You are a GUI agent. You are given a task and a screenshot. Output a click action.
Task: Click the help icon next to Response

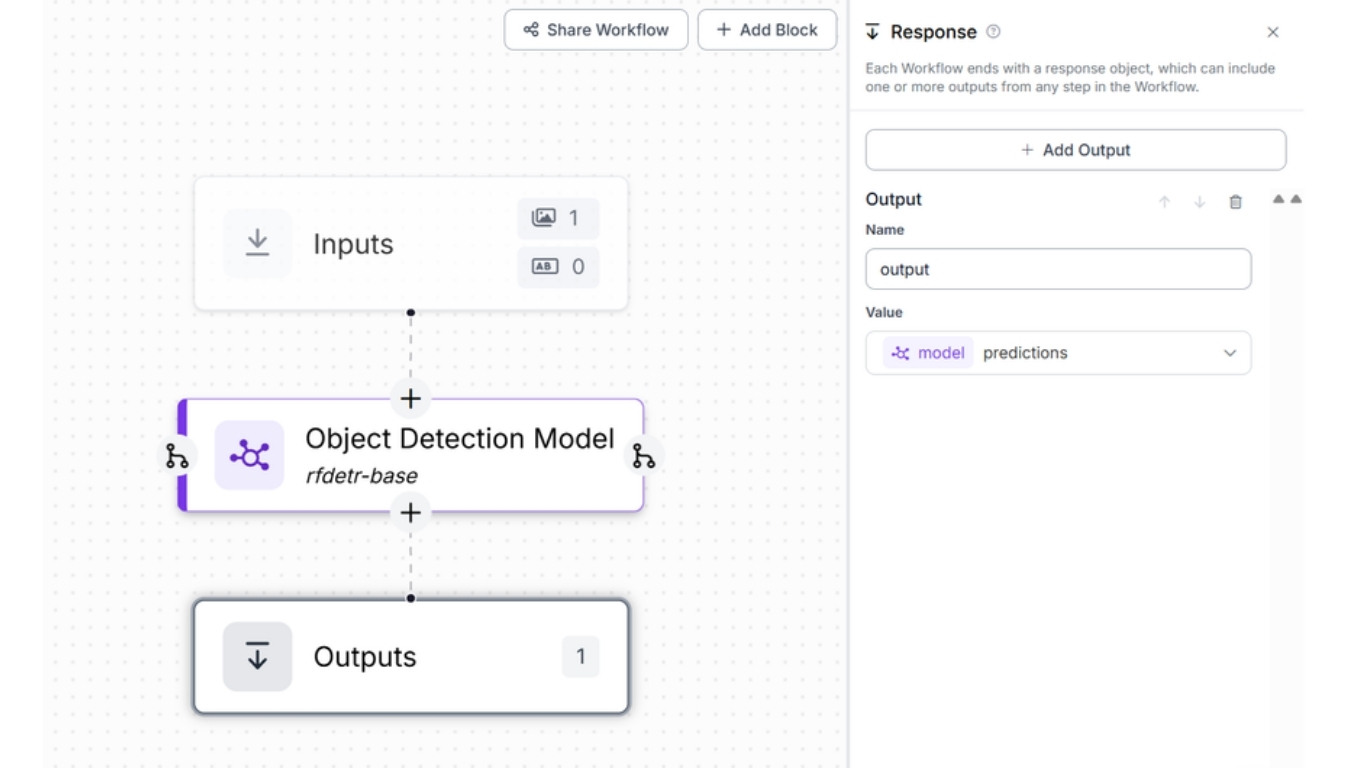[x=993, y=32]
